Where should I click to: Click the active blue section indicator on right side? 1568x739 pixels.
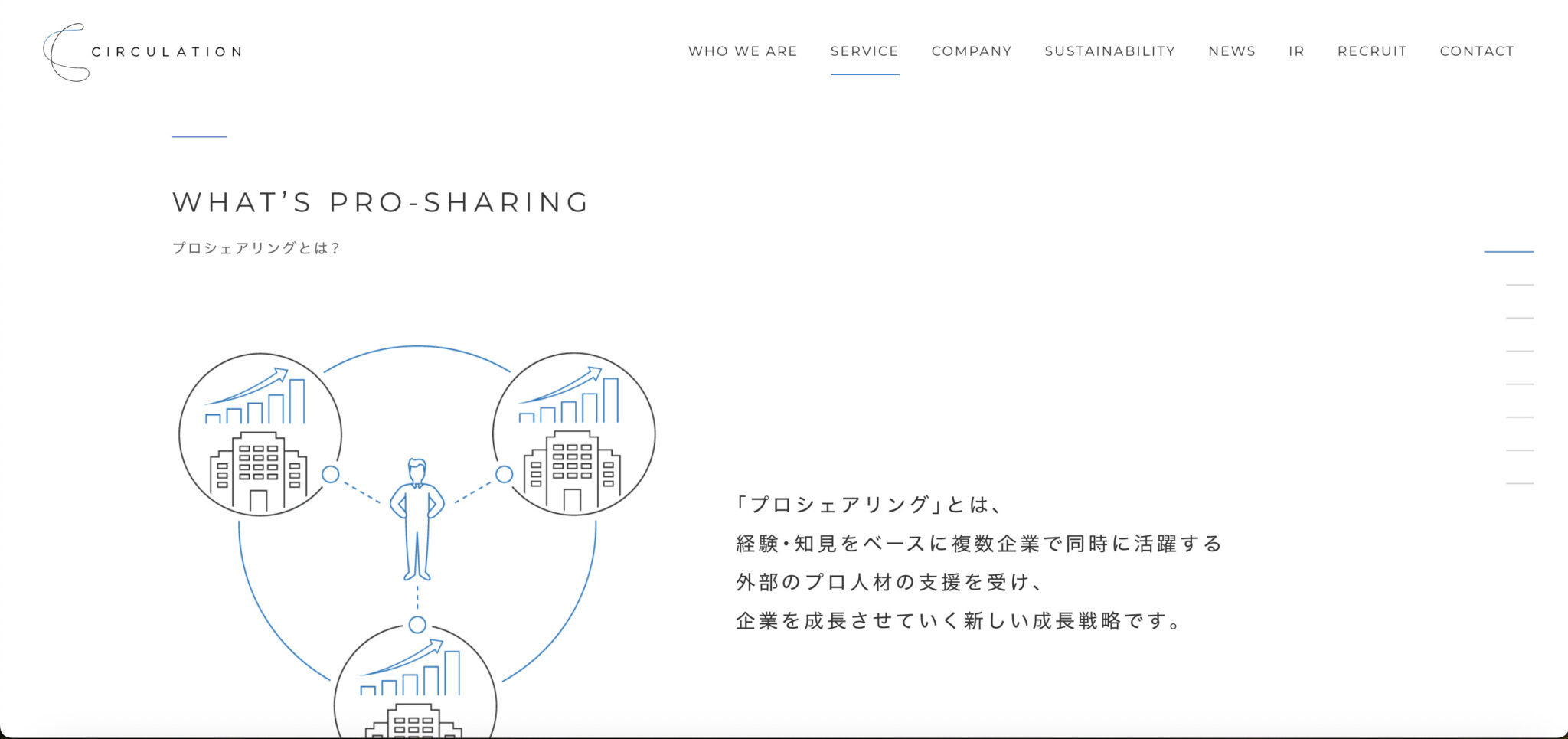point(1508,251)
